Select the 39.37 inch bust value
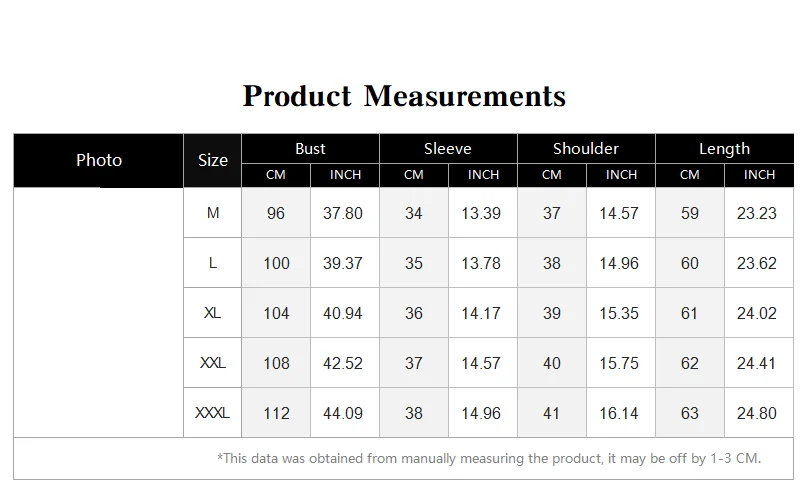This screenshot has height=504, width=805. coord(343,263)
